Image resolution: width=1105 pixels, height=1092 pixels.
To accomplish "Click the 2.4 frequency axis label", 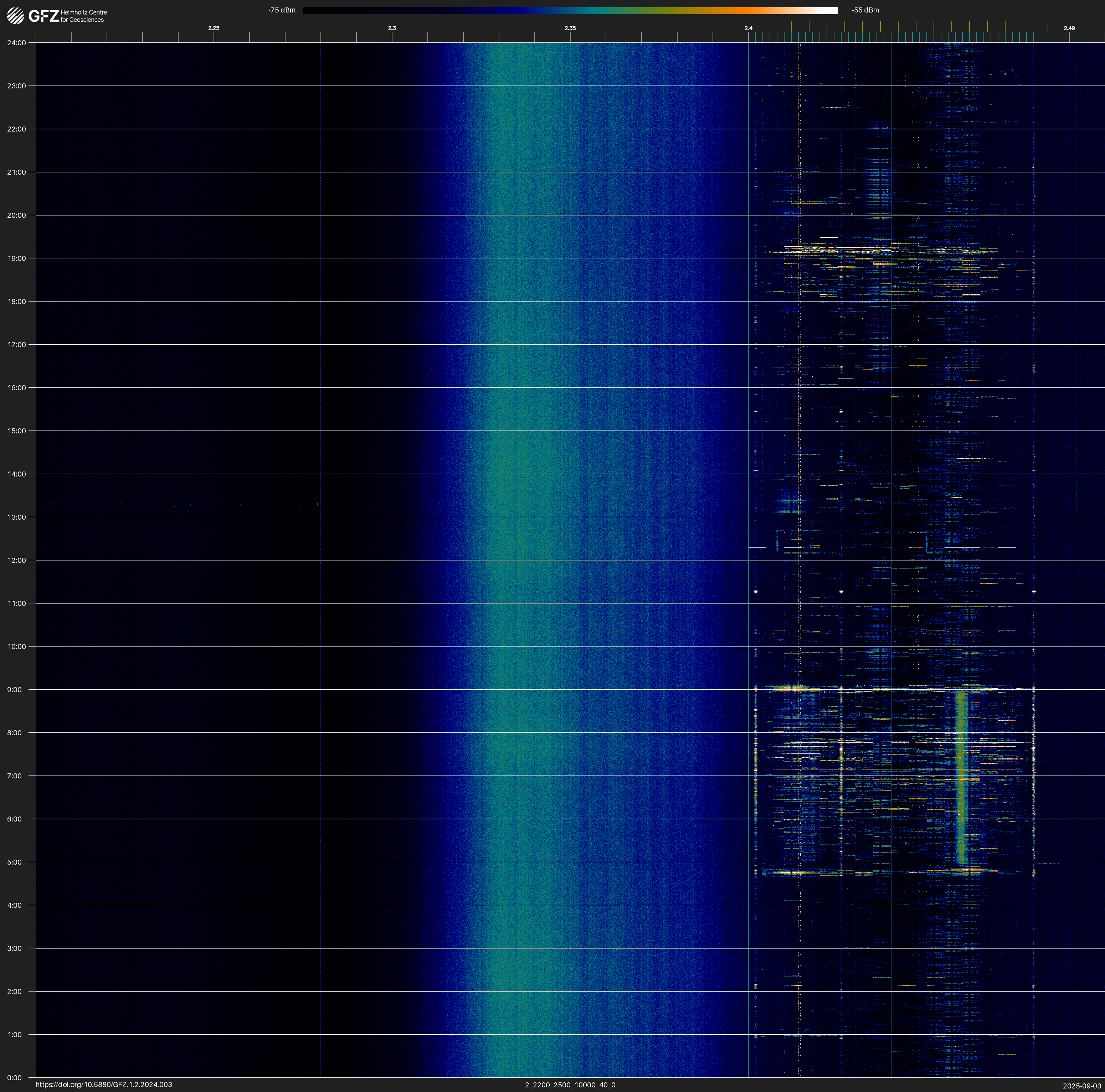I will (748, 28).
